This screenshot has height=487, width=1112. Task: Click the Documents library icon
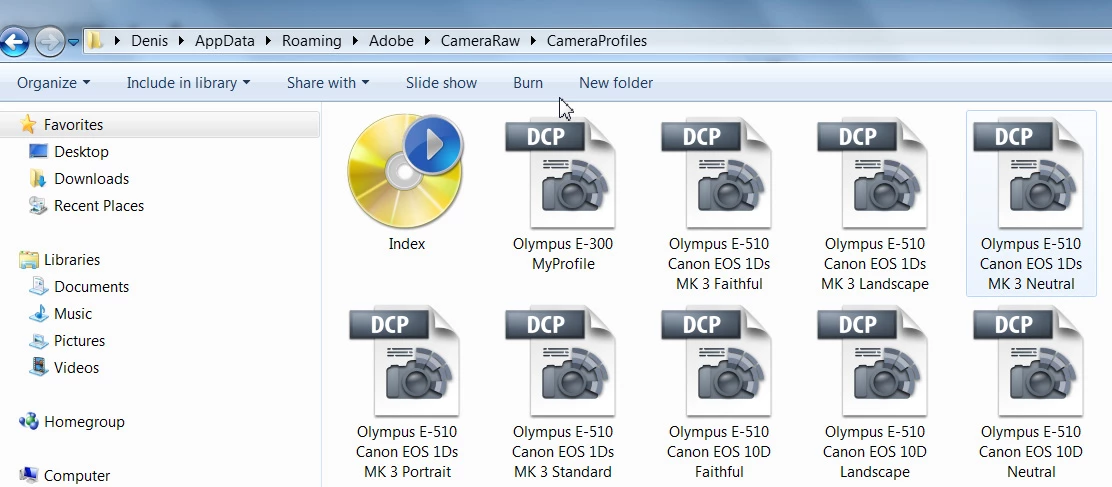pos(38,286)
